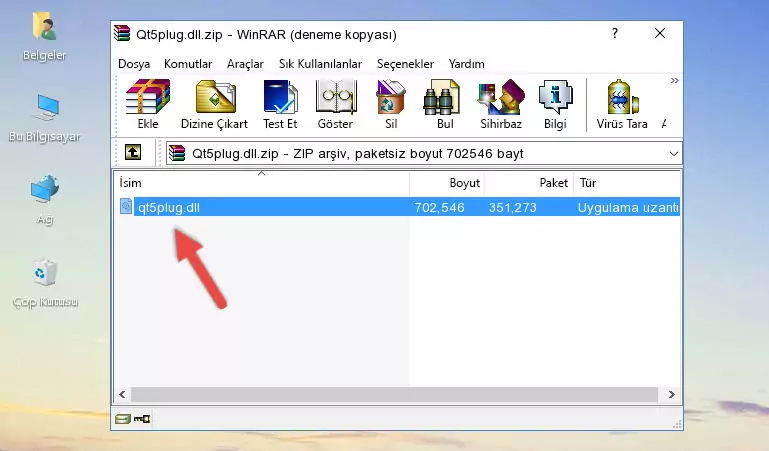Click the key password icon in status bar

pos(142,419)
